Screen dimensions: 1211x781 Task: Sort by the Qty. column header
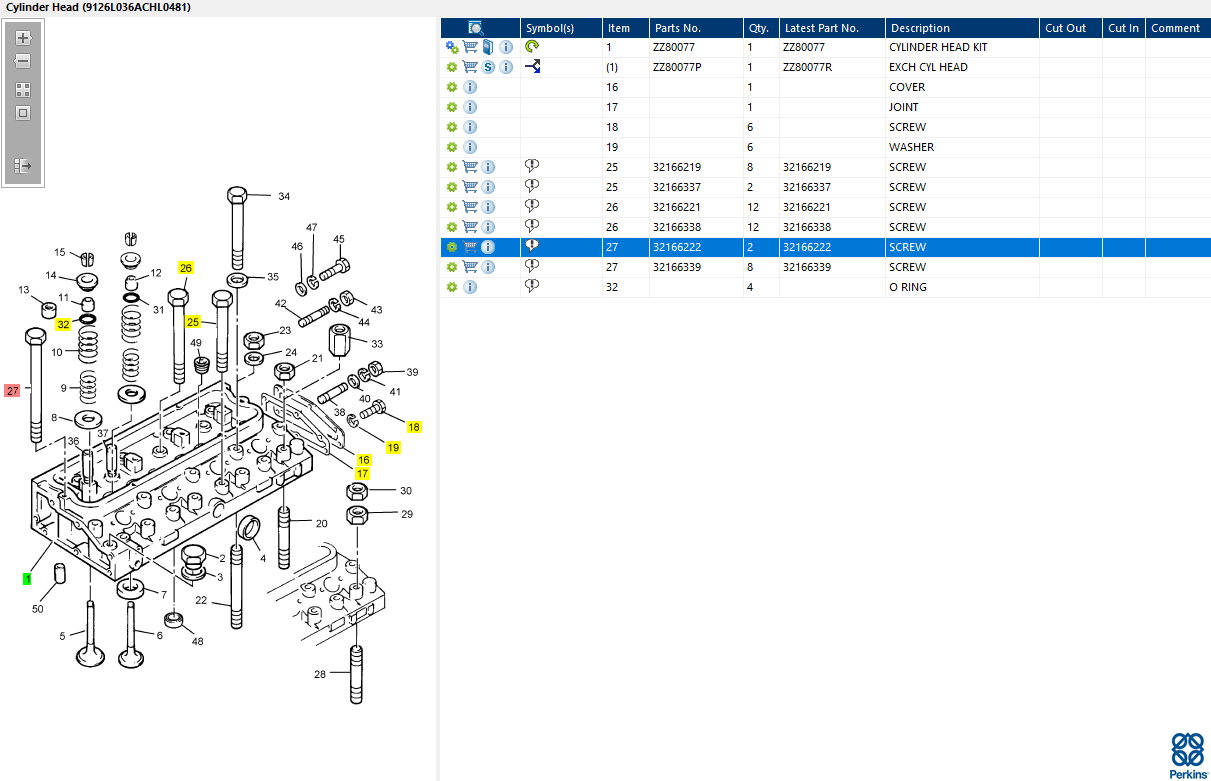[x=761, y=28]
